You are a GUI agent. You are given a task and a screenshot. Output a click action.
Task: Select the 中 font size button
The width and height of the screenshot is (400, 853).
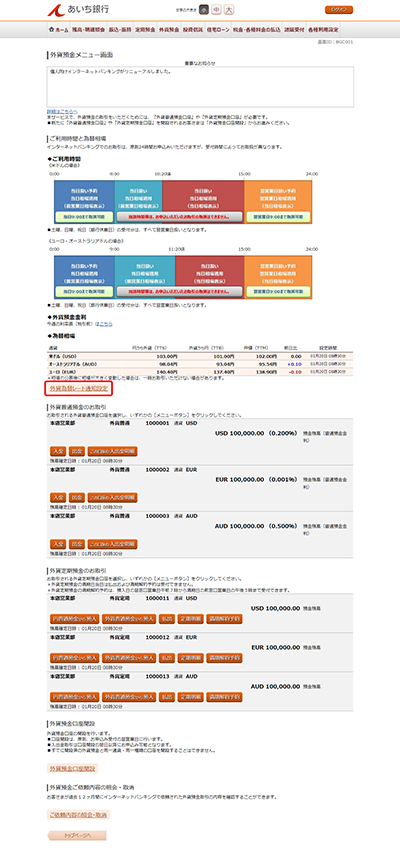216,10
